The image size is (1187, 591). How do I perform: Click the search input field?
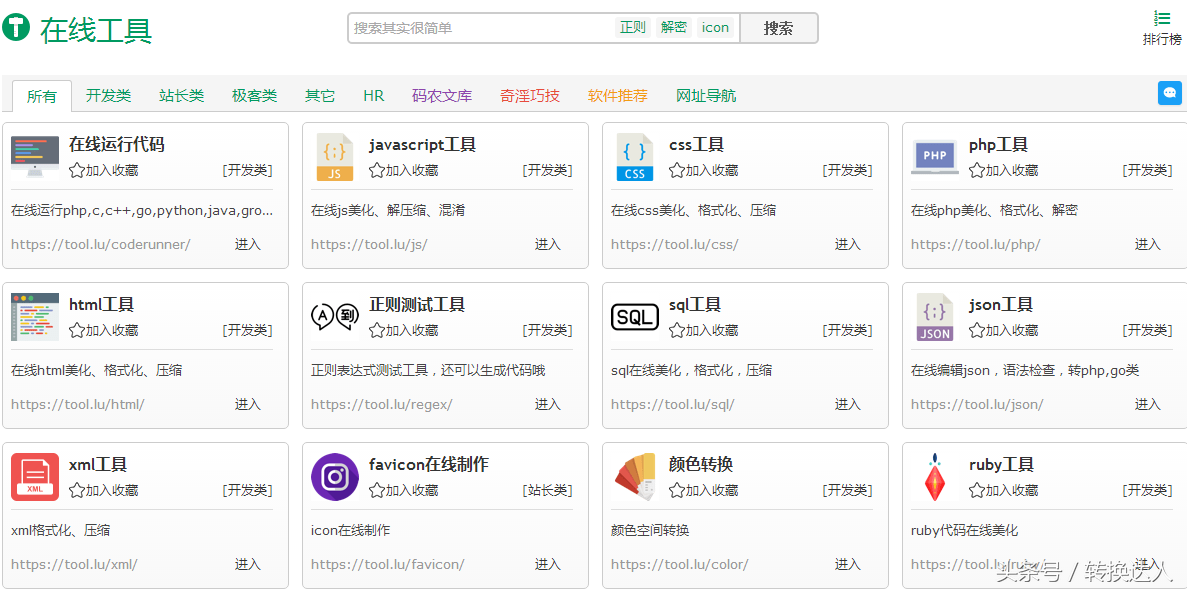point(480,28)
